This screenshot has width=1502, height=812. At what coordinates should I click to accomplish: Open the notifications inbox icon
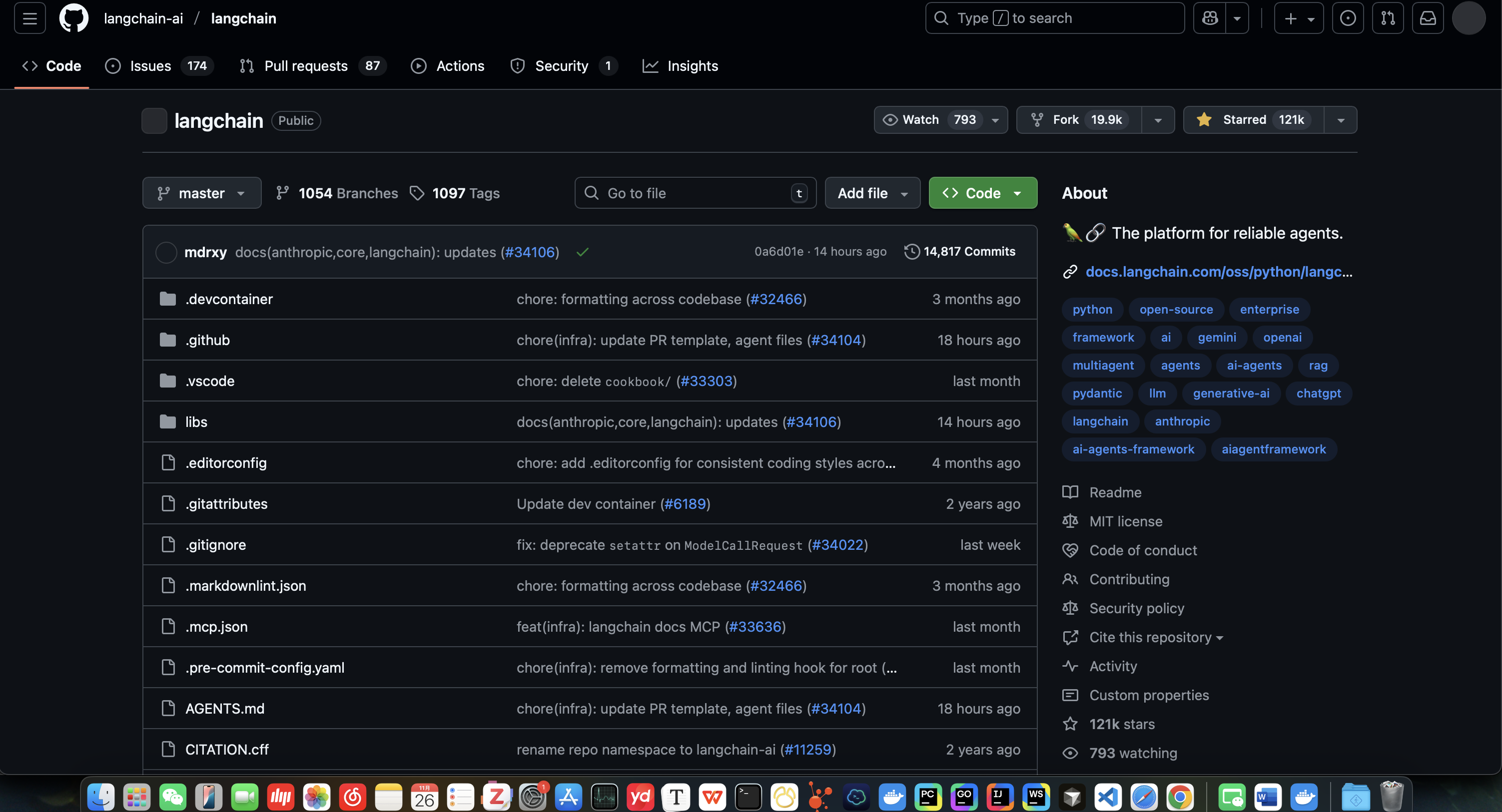click(1428, 18)
